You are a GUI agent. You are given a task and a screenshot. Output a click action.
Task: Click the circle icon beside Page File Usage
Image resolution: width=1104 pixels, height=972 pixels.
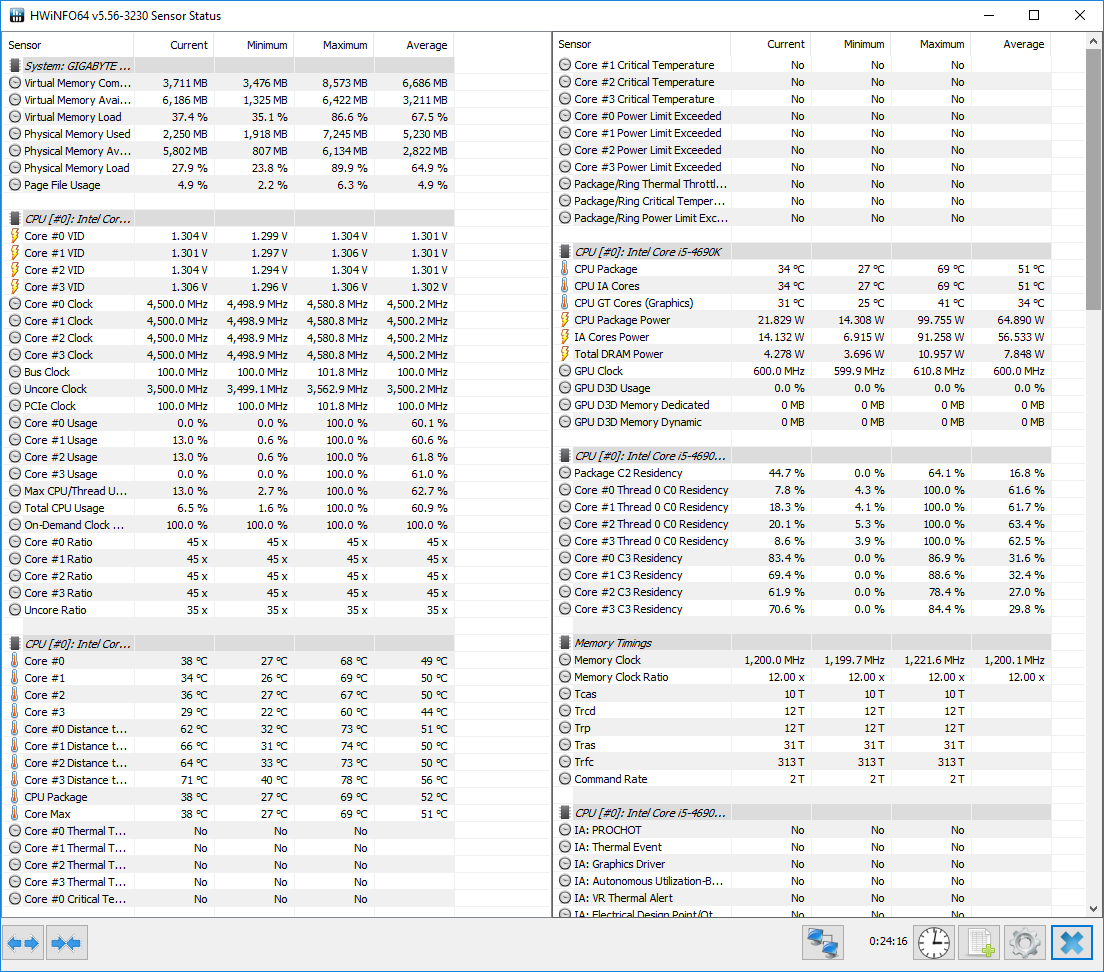[x=15, y=185]
